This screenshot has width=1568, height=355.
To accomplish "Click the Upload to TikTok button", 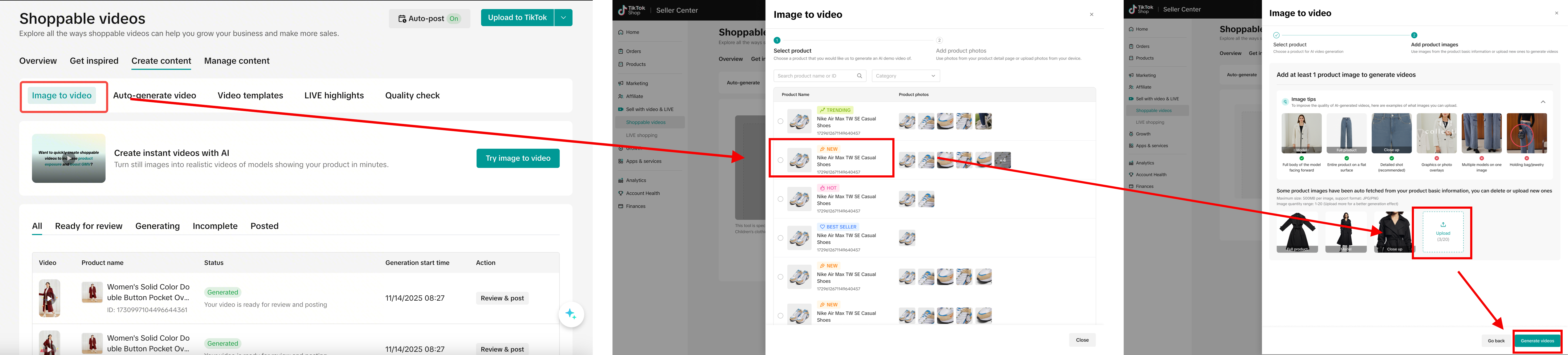I will (517, 18).
